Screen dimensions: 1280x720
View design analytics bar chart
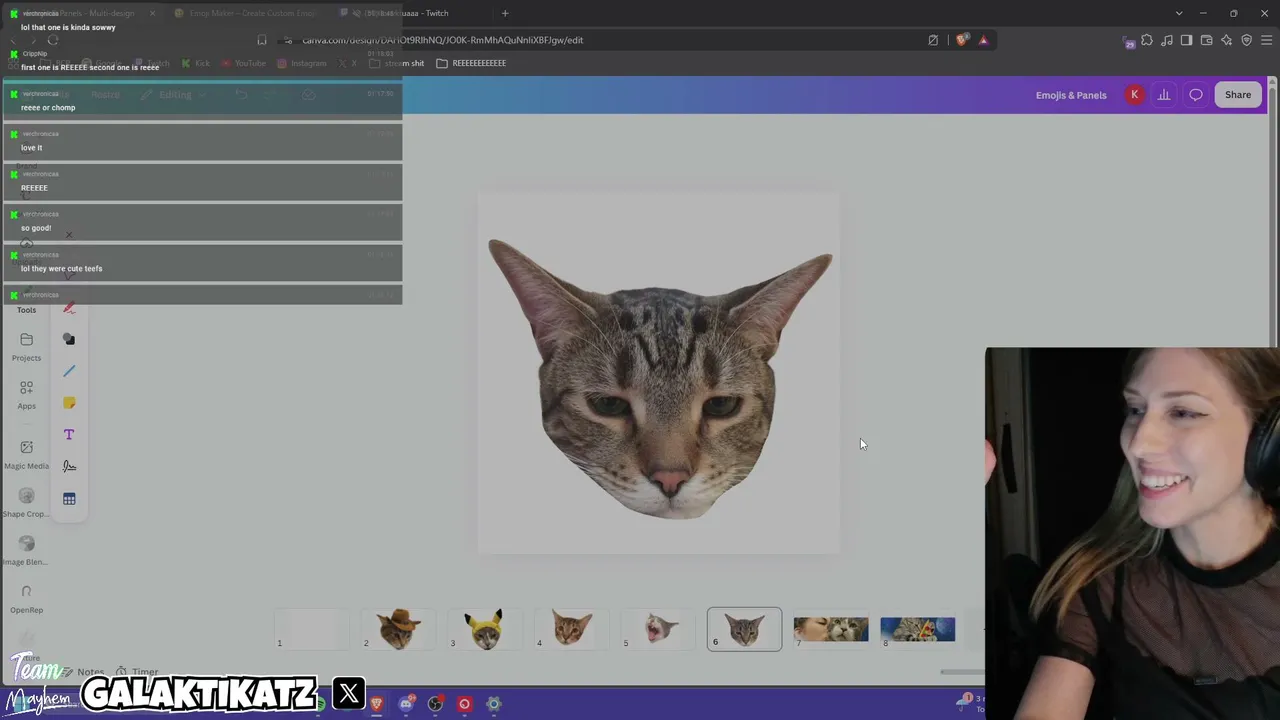tap(1164, 95)
